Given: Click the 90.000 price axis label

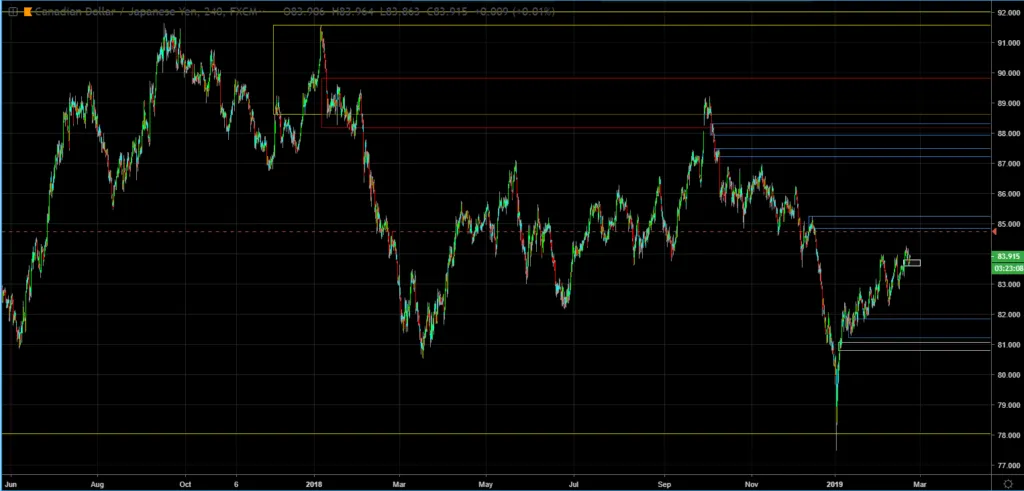Looking at the screenshot, I should pyautogui.click(x=1008, y=73).
